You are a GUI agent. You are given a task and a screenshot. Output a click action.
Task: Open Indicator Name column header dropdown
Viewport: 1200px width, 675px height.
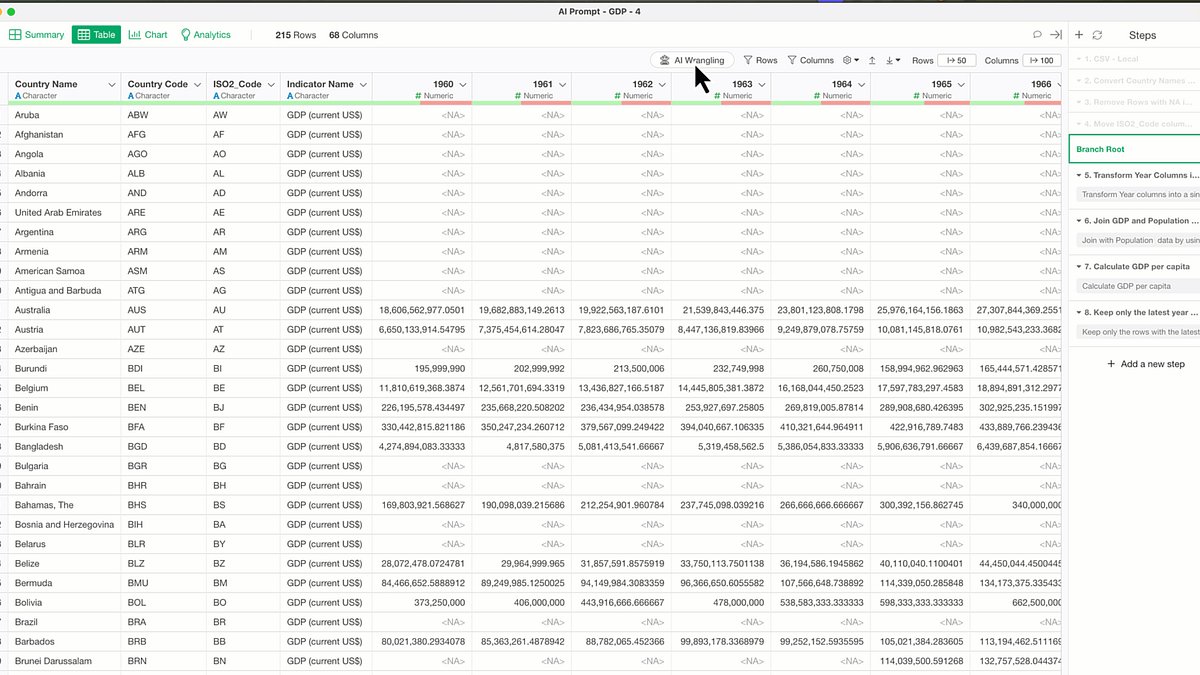(x=362, y=85)
